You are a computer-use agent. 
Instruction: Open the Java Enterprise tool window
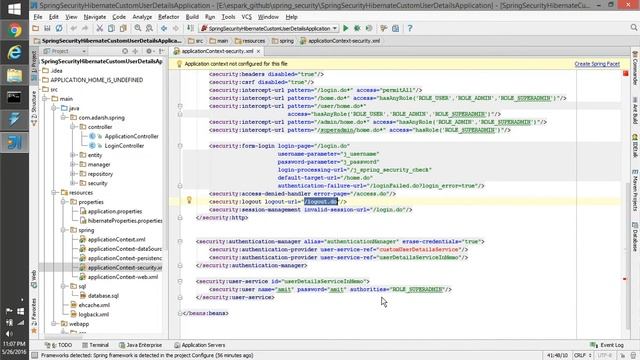pos(140,345)
